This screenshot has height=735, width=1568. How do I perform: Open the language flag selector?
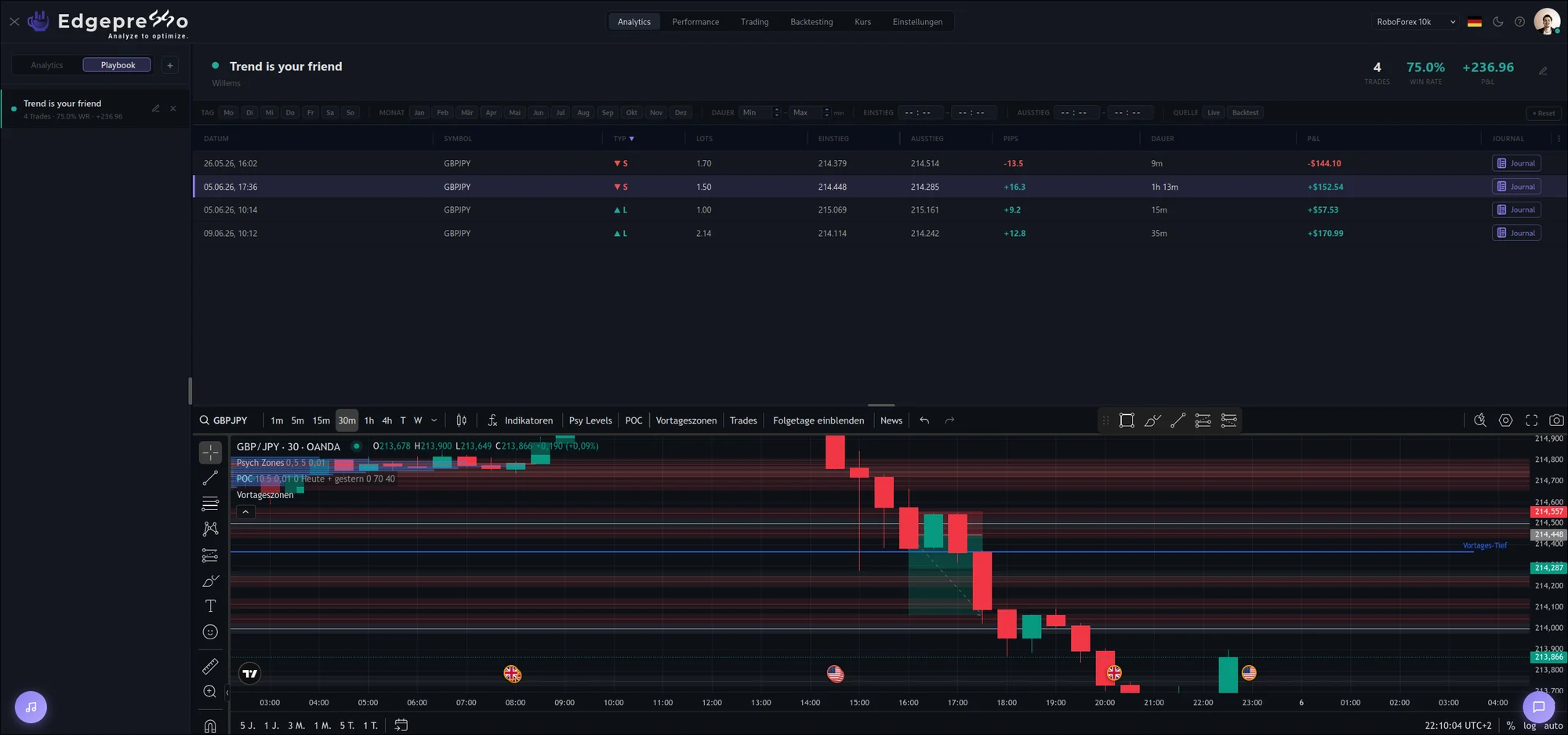(x=1475, y=22)
